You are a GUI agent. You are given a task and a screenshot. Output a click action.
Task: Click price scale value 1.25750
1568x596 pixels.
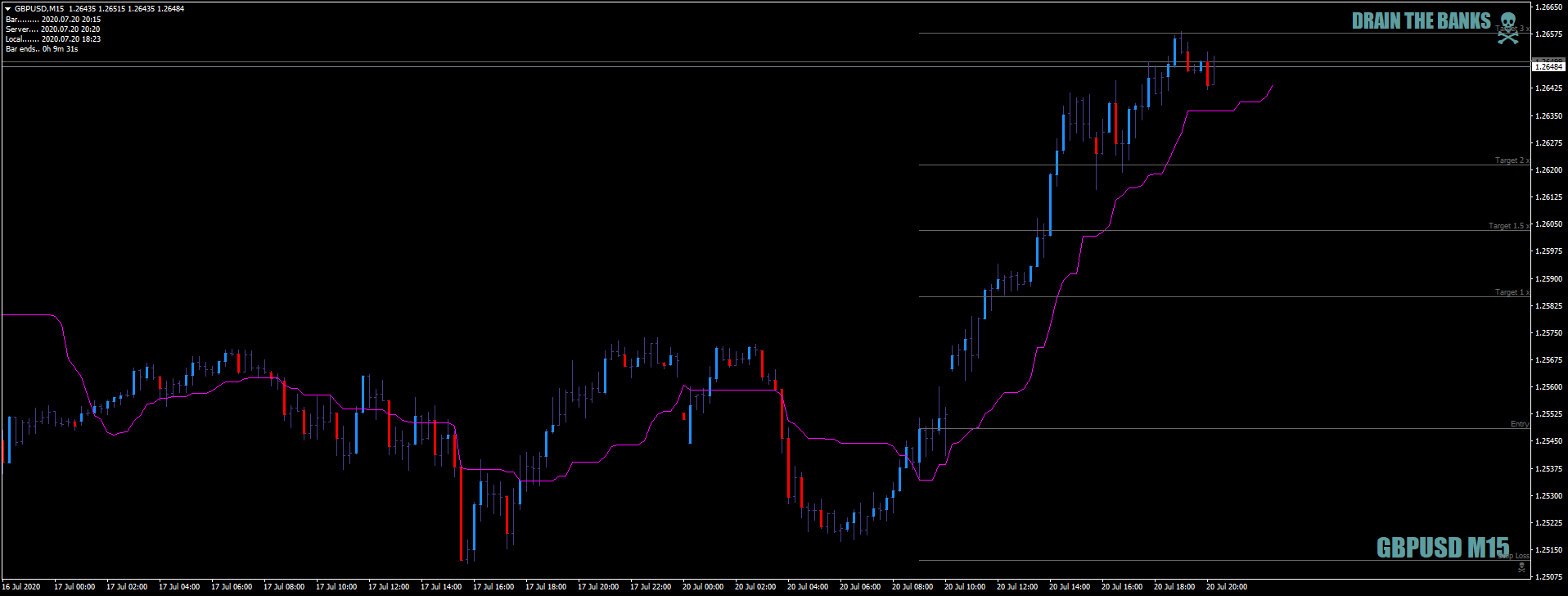click(x=1549, y=333)
